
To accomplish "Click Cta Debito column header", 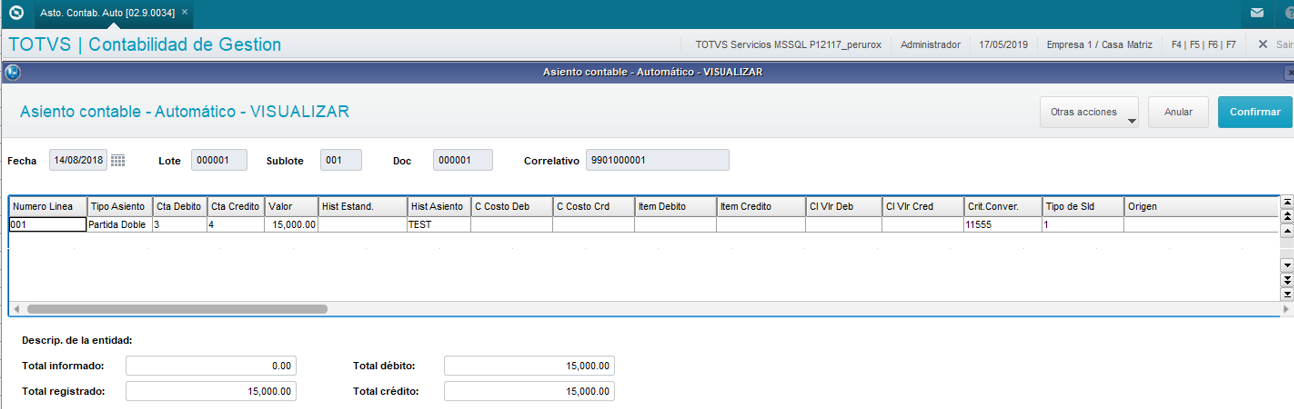I will 179,206.
